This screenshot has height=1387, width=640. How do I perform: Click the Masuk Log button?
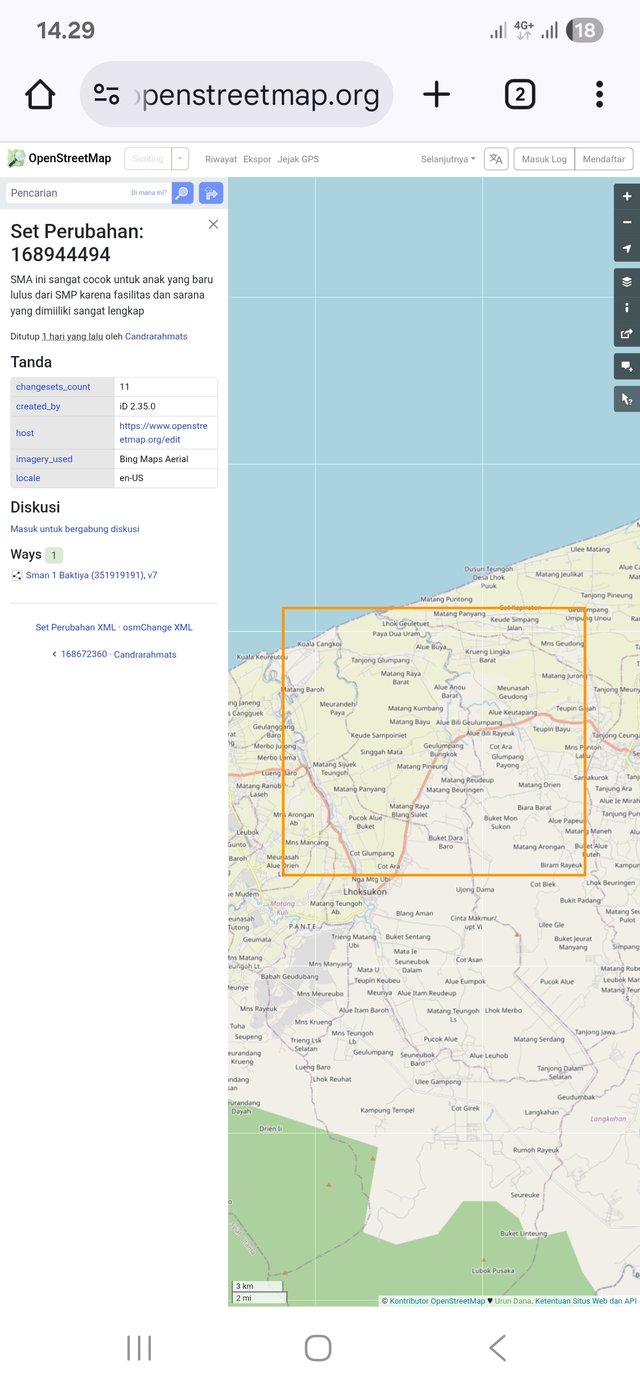tap(544, 158)
